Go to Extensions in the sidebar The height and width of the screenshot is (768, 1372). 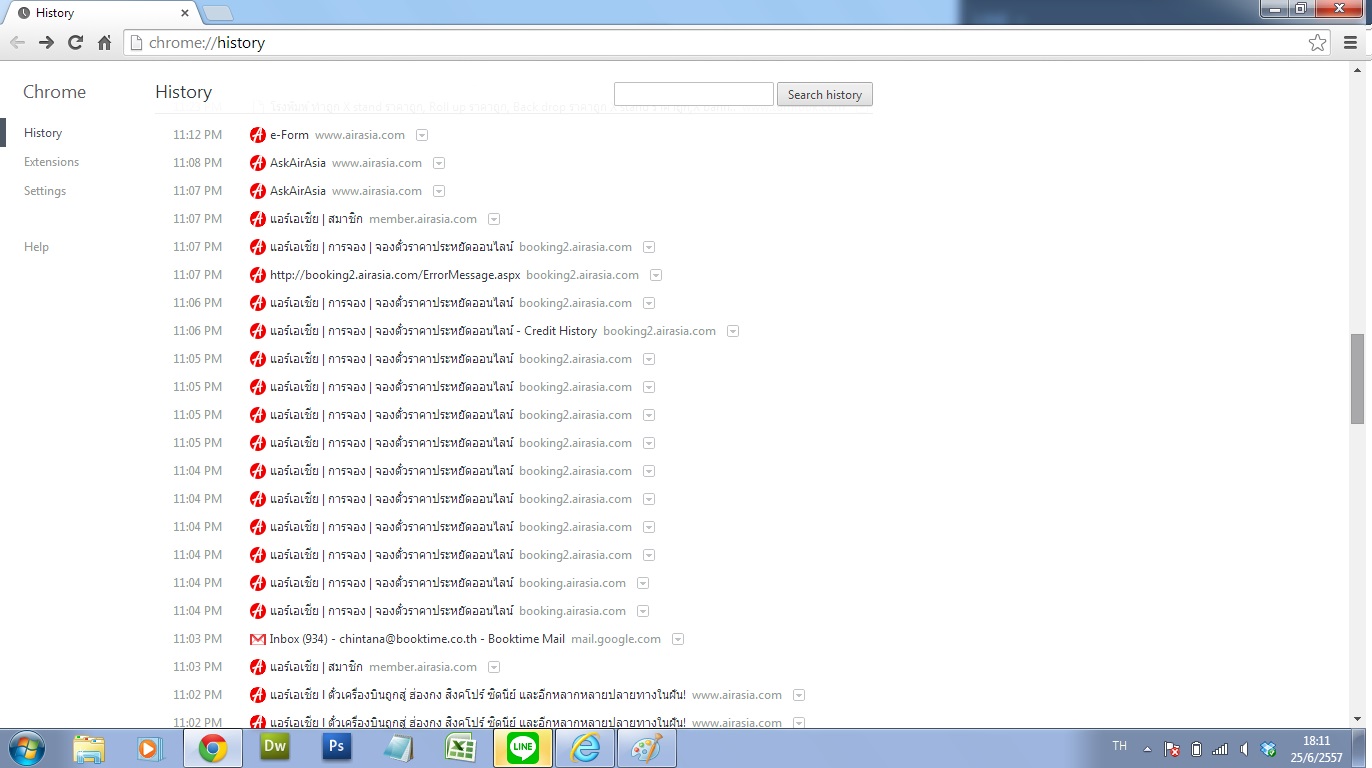click(x=51, y=162)
